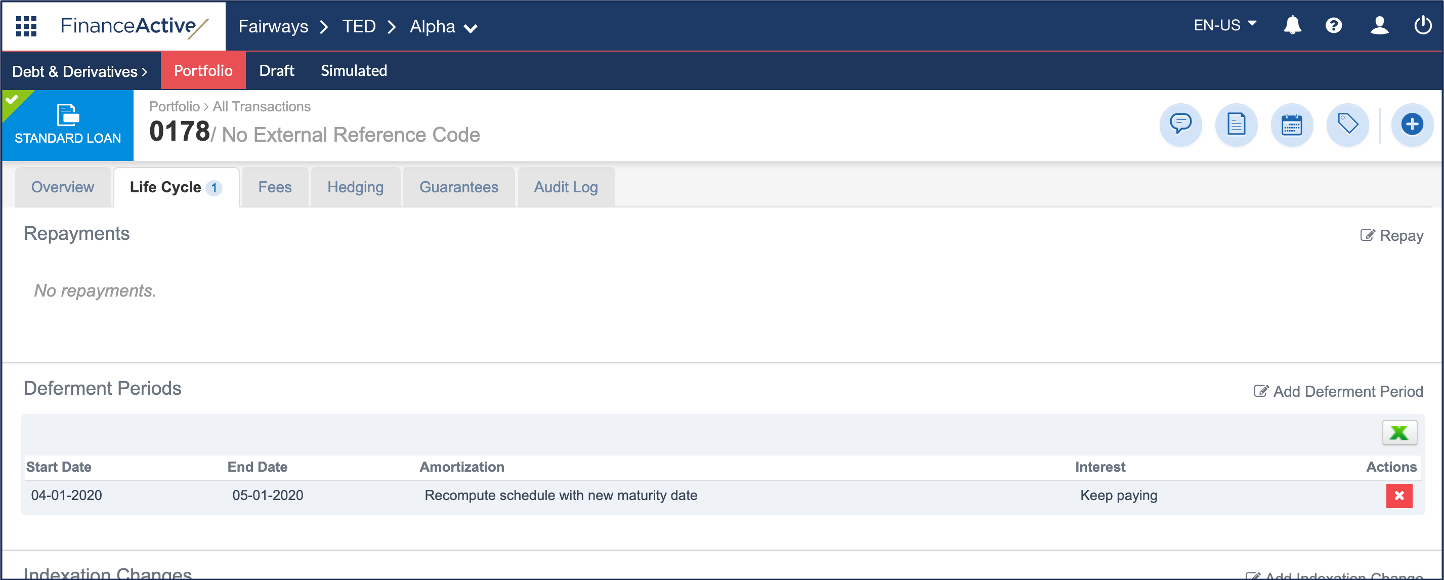
Task: Switch to the Fees tab
Action: pos(275,187)
